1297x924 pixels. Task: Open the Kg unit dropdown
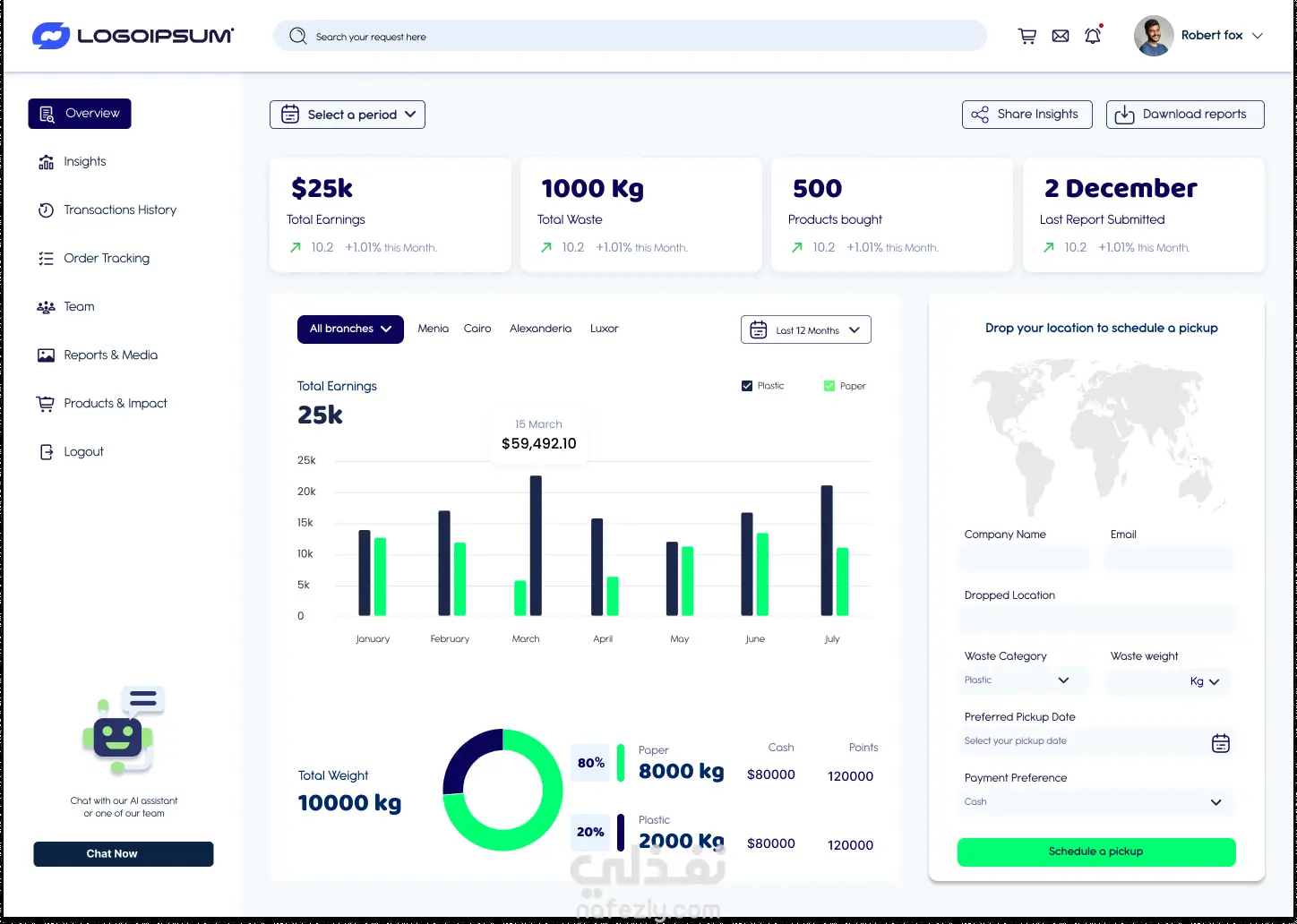(1205, 681)
